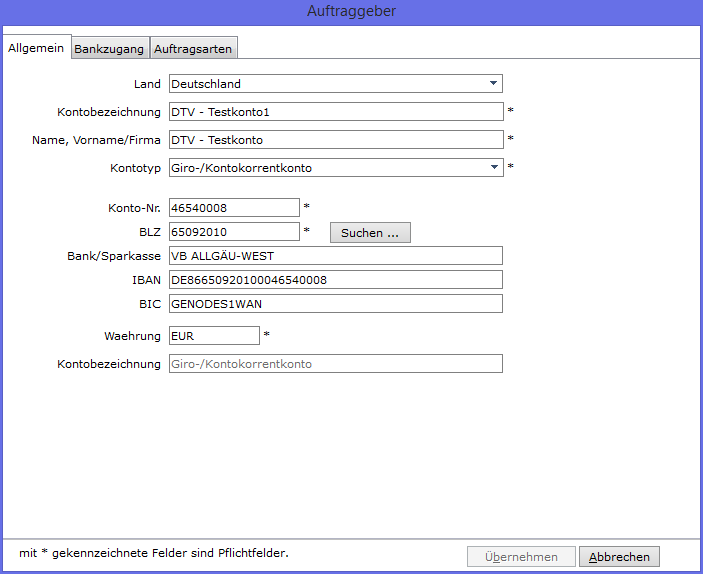The height and width of the screenshot is (574, 703).
Task: Open the Auftragsarten tab
Action: (193, 48)
